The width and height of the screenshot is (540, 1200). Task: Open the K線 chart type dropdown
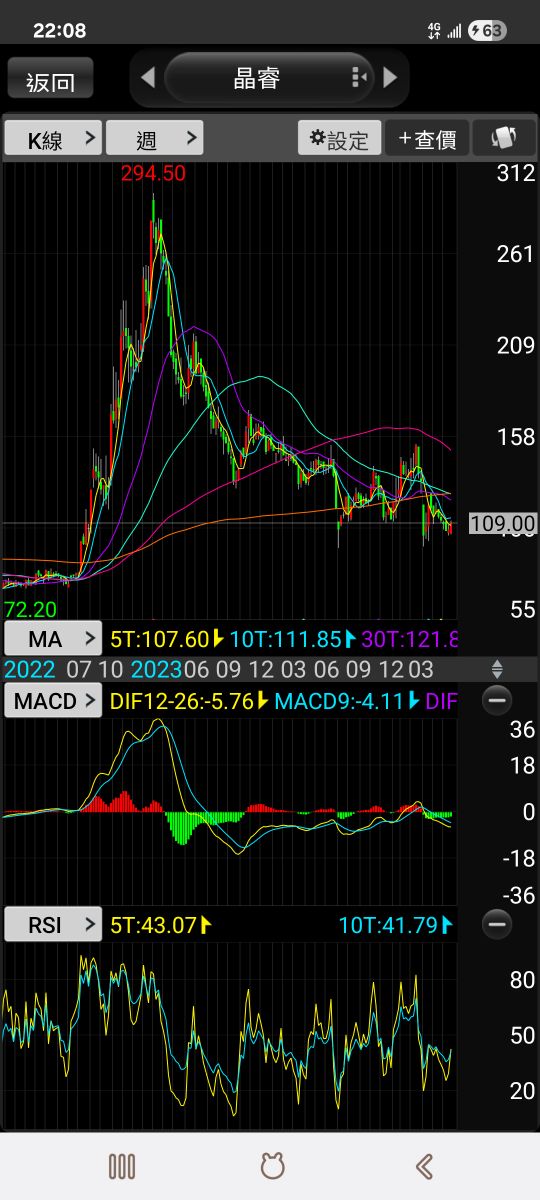pyautogui.click(x=53, y=138)
